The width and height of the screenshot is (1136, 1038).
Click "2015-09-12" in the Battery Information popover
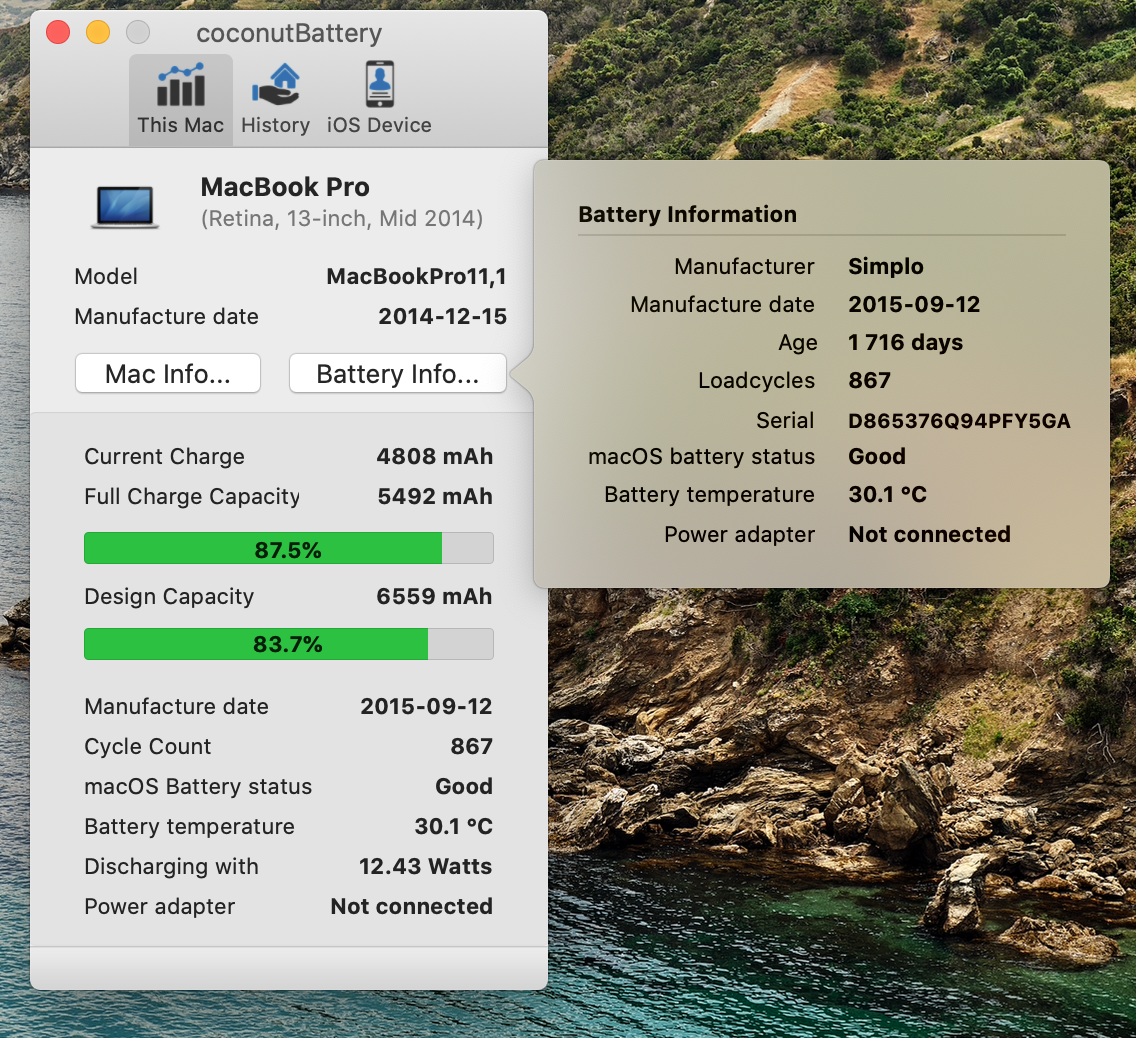914,304
